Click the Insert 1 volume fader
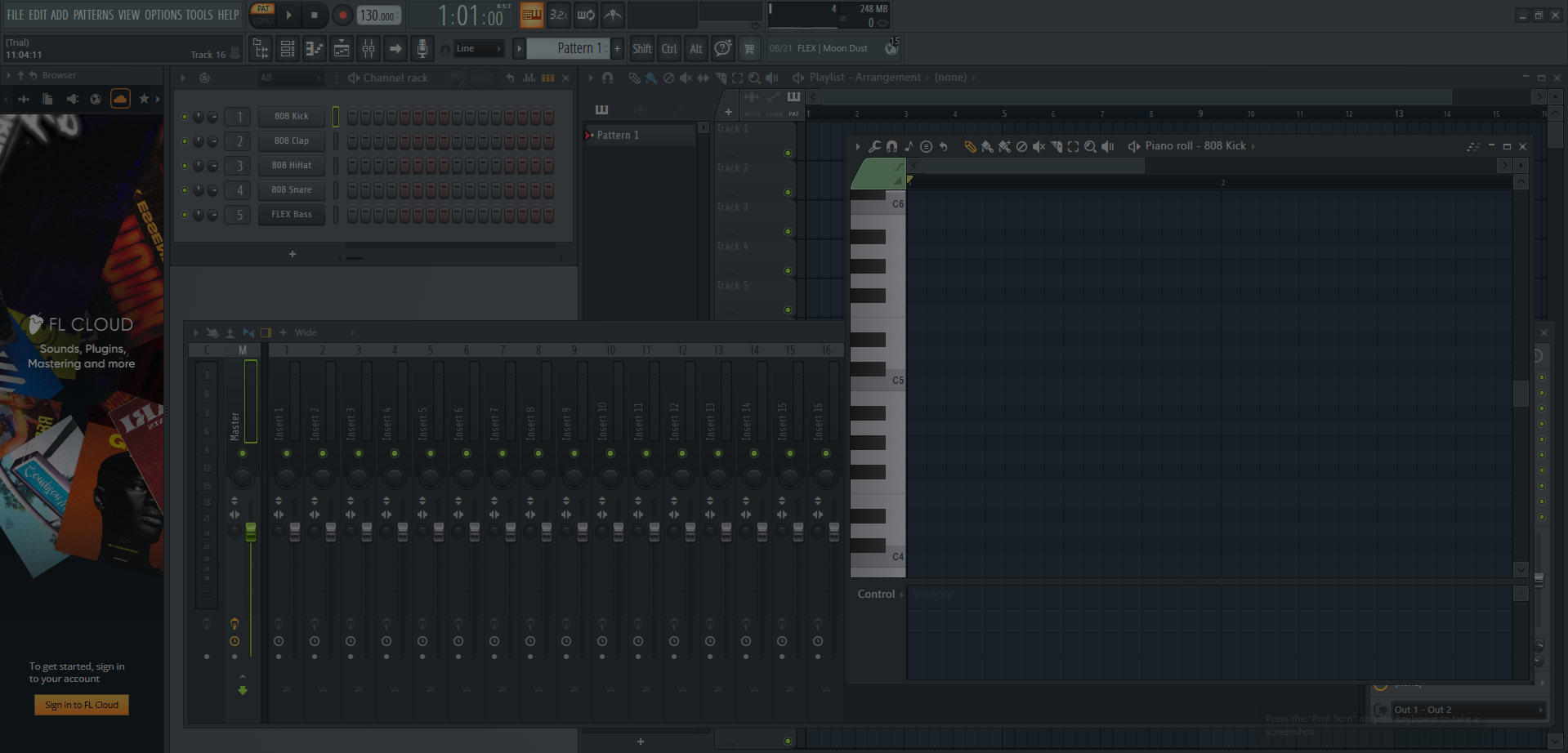This screenshot has height=753, width=1568. [x=295, y=532]
